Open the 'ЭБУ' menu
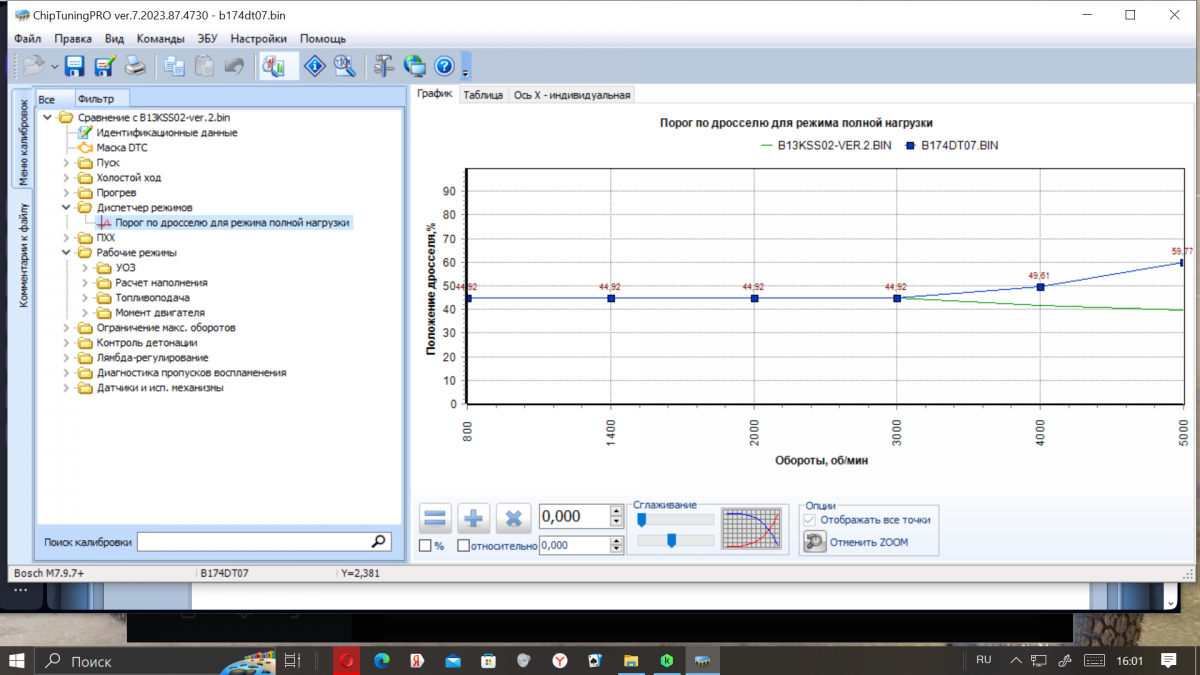 [207, 39]
